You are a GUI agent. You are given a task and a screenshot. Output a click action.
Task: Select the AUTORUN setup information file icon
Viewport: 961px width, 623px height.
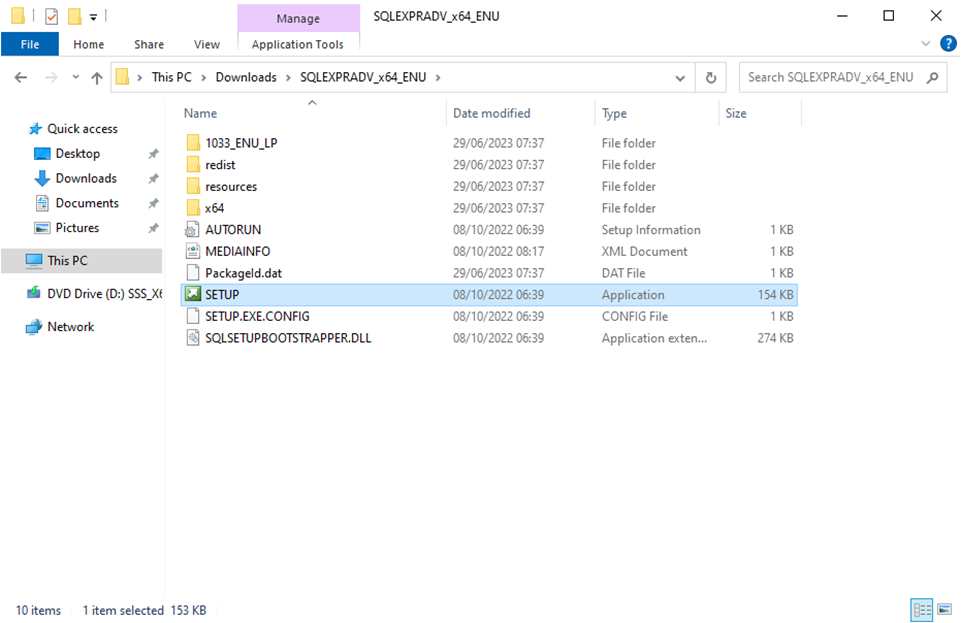[x=192, y=230]
